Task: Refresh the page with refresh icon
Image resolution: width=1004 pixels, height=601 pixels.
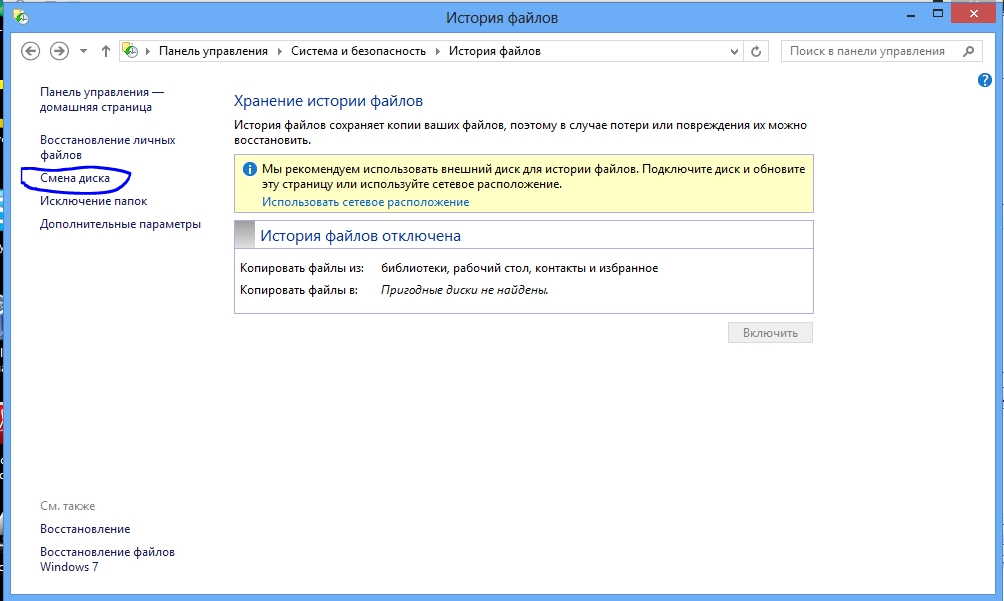Action: pyautogui.click(x=756, y=51)
